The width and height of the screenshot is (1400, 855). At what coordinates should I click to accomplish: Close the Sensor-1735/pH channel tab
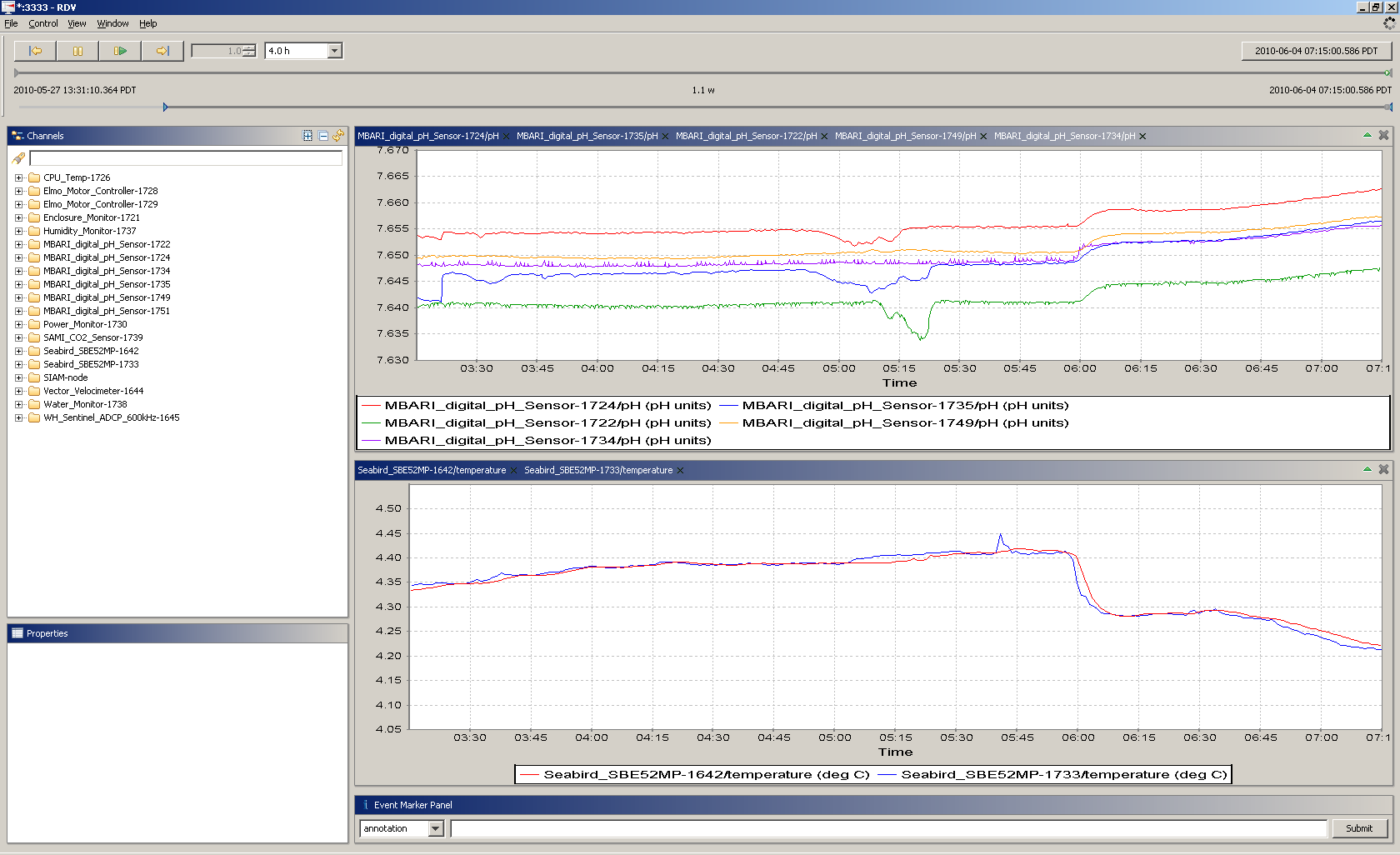666,137
